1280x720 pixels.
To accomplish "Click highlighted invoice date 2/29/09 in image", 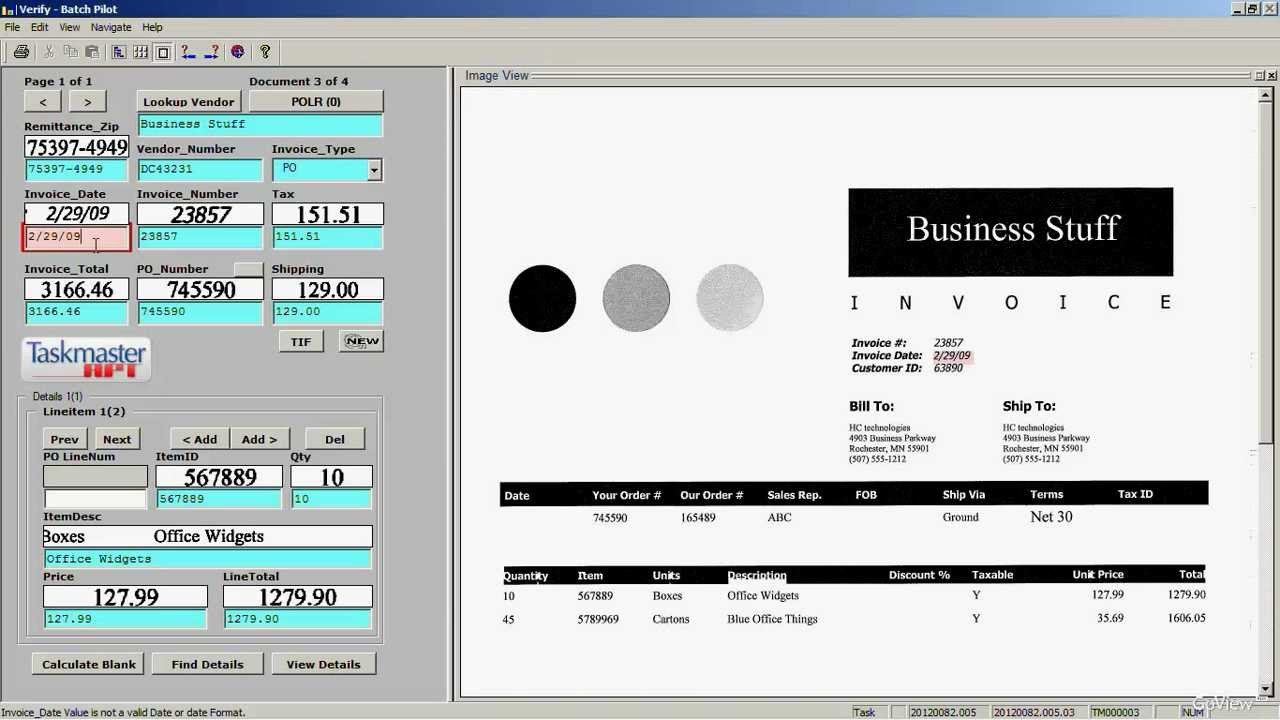I will (952, 356).
